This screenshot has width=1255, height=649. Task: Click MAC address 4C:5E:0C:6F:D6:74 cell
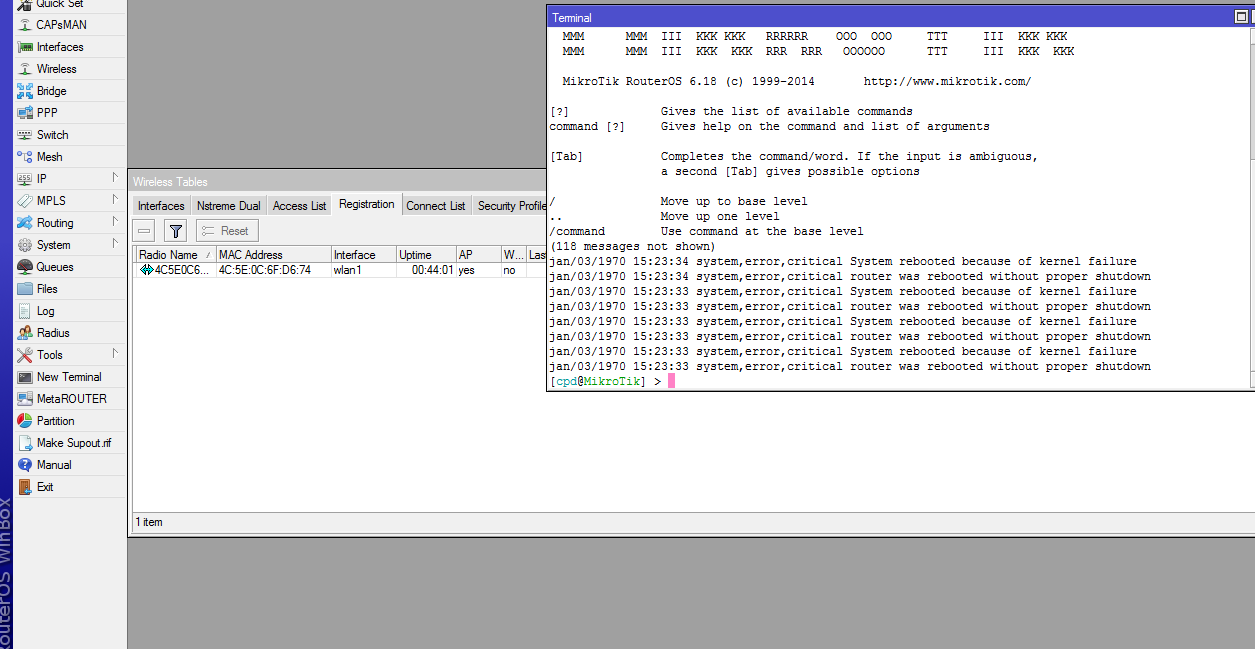265,270
